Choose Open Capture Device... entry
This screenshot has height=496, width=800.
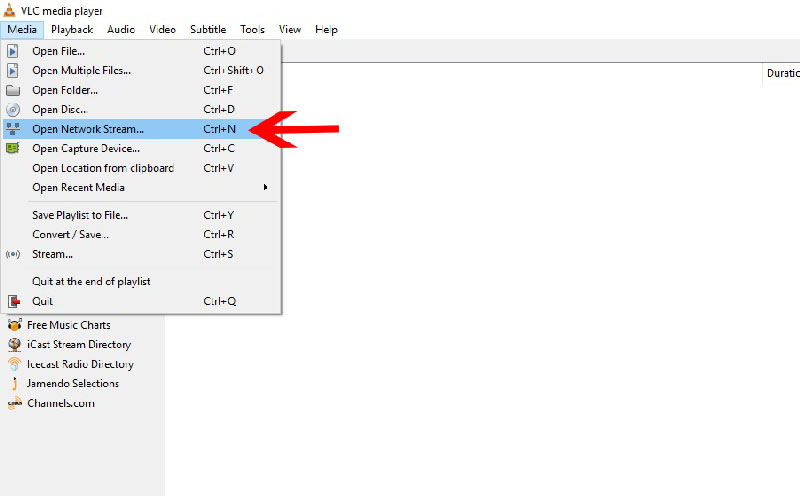[x=141, y=148]
